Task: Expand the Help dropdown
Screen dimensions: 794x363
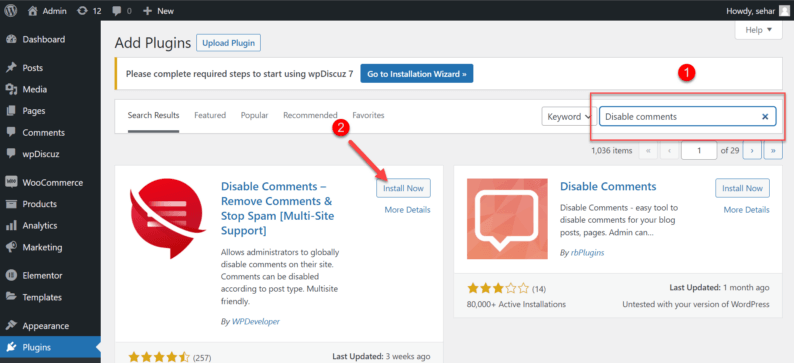Action: [x=759, y=30]
